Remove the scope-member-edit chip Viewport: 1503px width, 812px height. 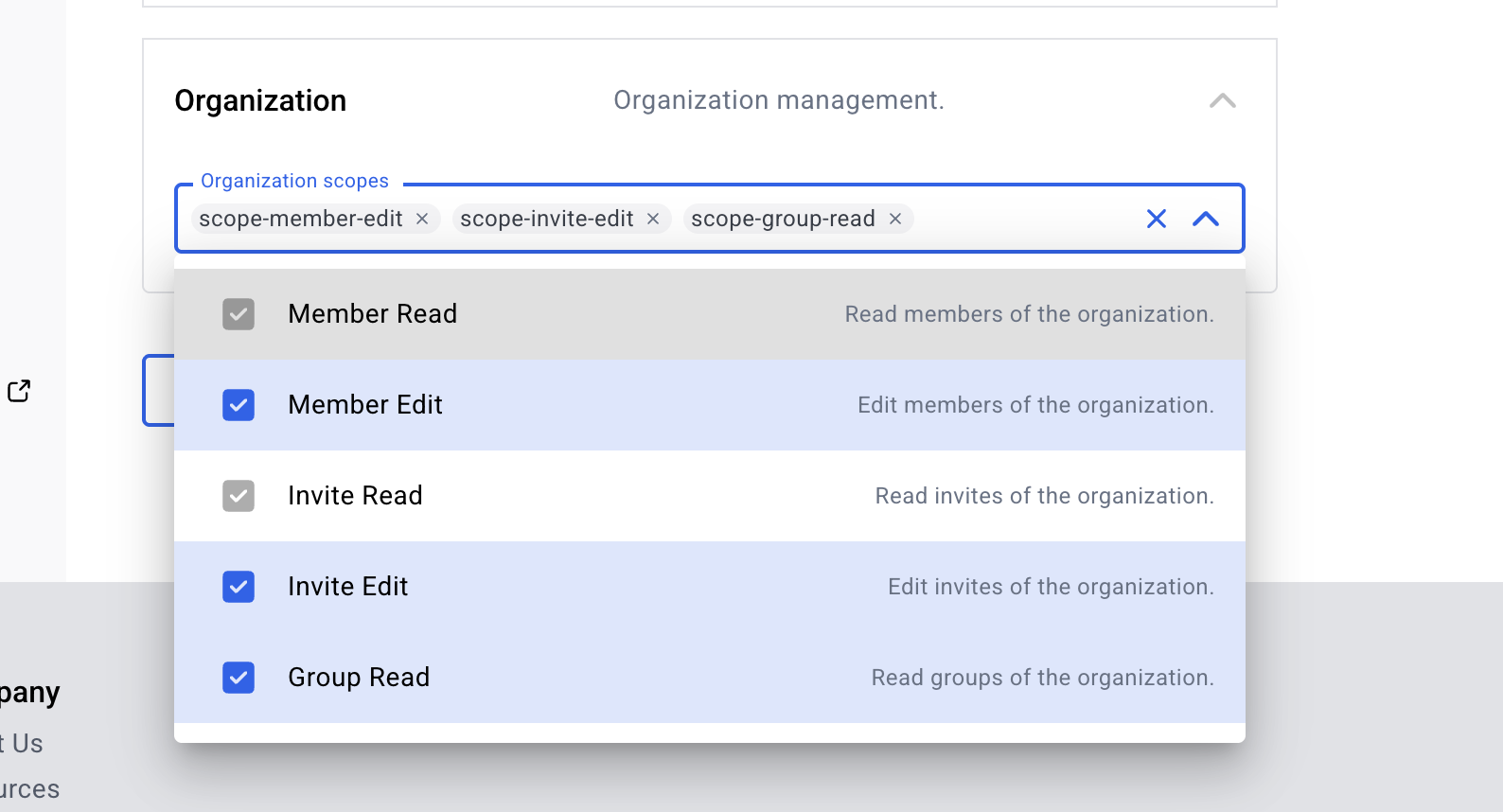[x=422, y=219]
